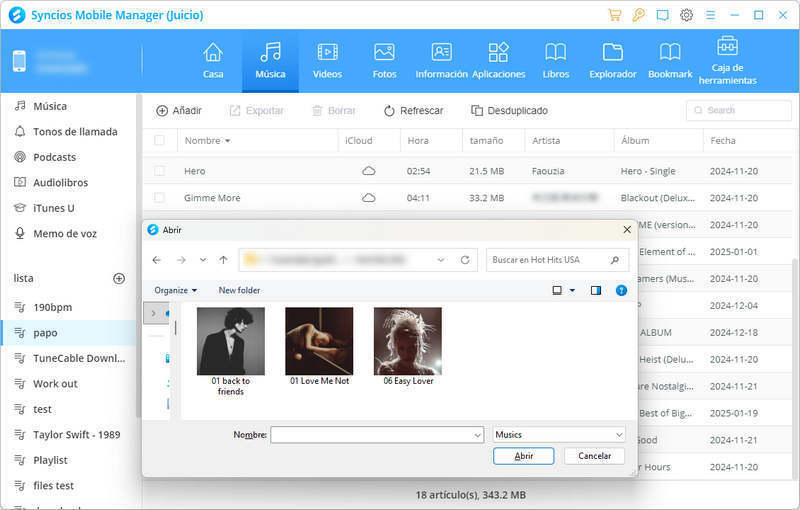This screenshot has height=510, width=800.
Task: Click refresh icon in Abrir dialog address bar
Action: [465, 260]
